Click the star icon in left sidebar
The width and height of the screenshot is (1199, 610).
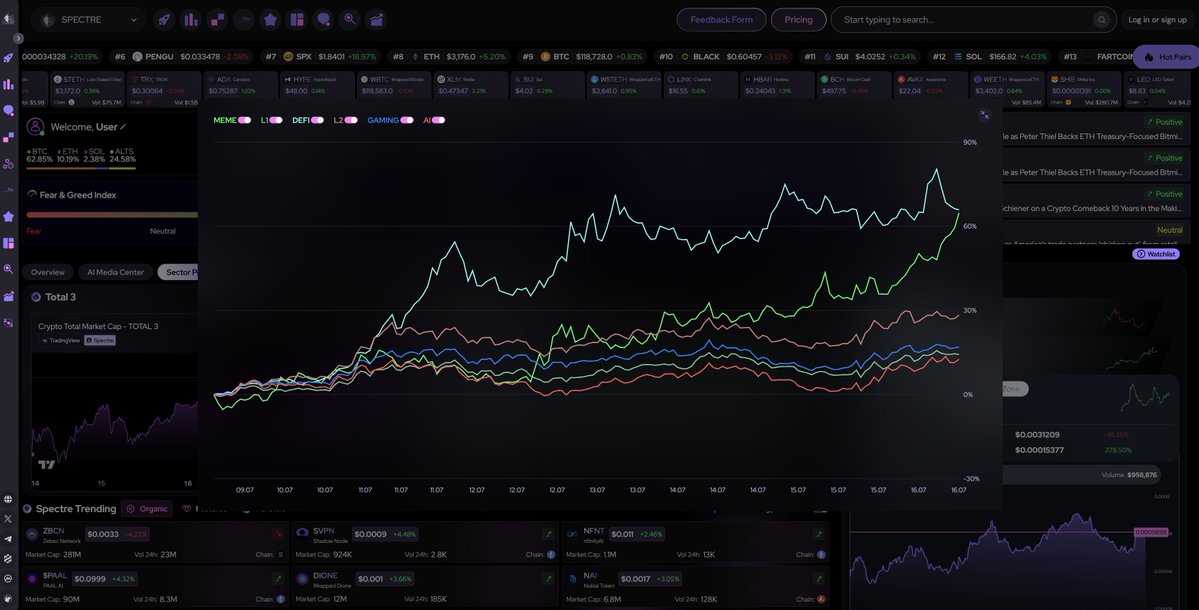[x=8, y=216]
